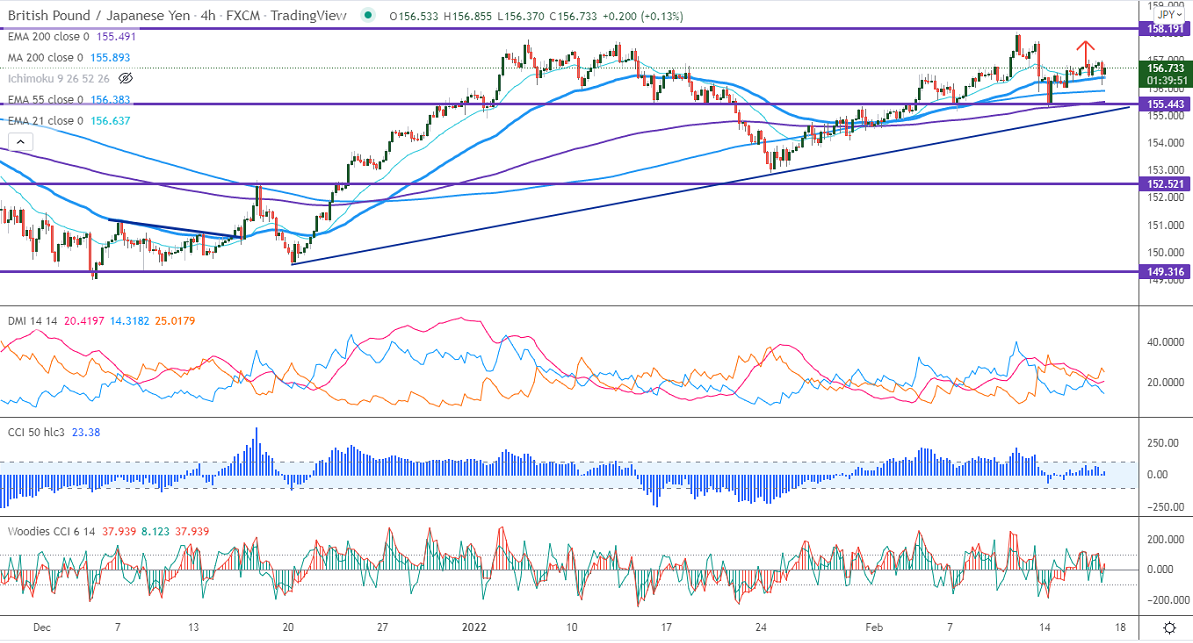Click the 155.443 horizontal line price label

point(1166,104)
